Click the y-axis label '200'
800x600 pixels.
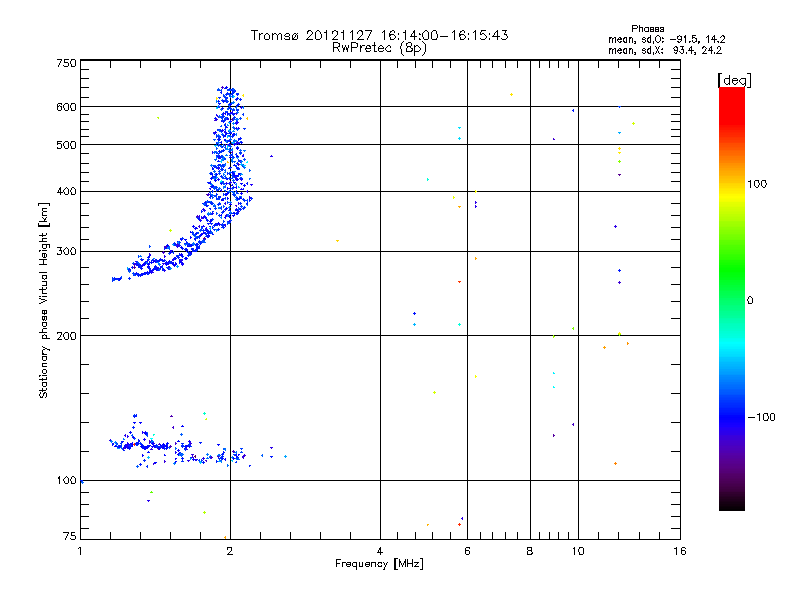(66, 336)
